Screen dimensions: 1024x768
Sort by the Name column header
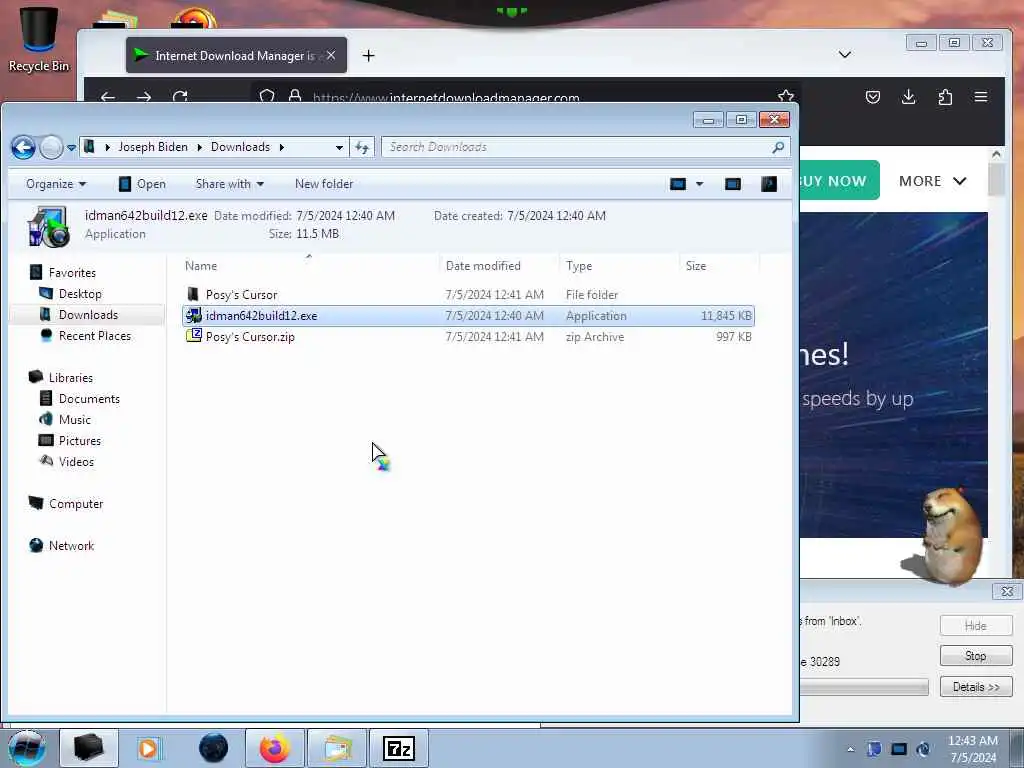tap(200, 266)
